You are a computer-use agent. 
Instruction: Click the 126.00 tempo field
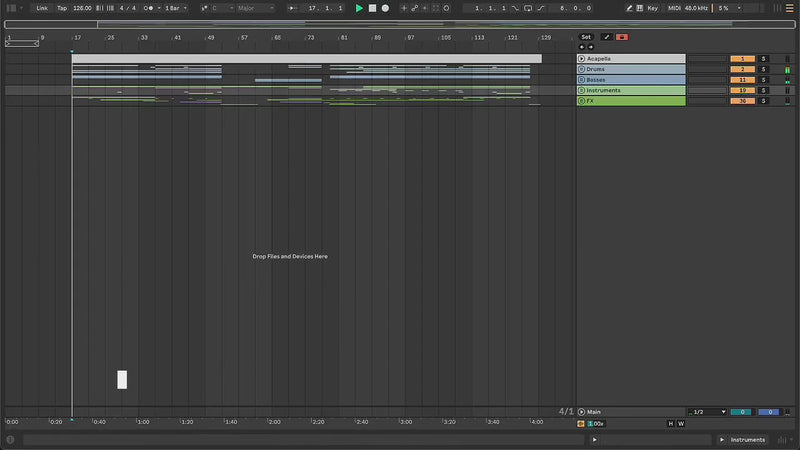tap(82, 8)
